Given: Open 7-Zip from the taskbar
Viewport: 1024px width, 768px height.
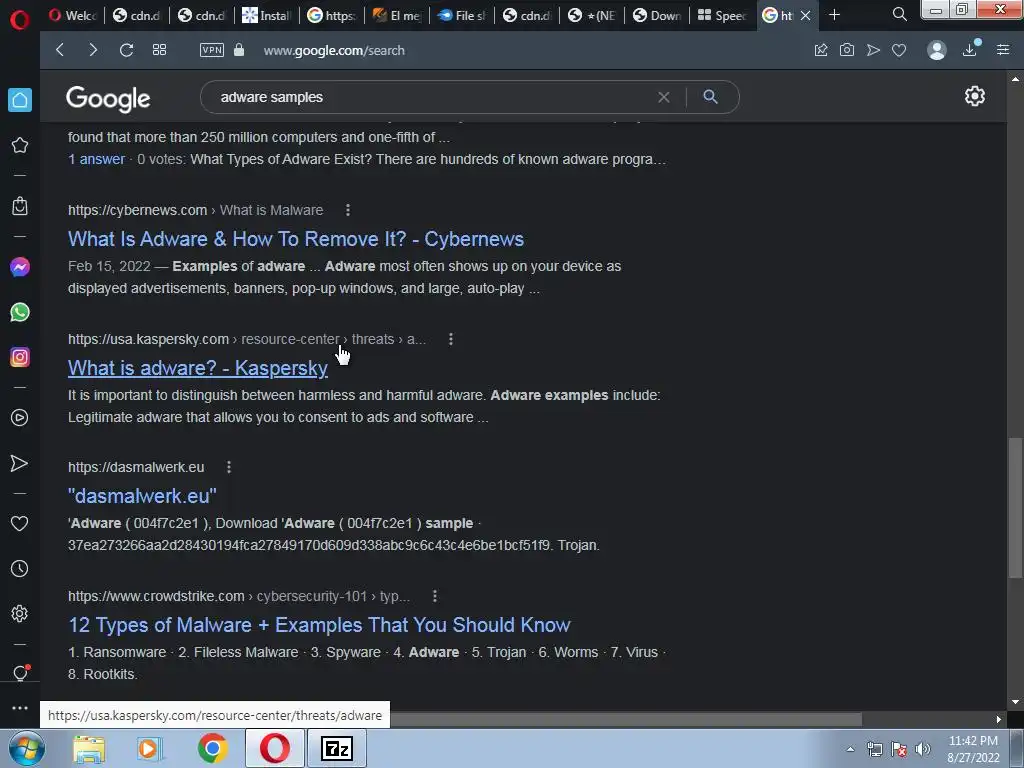Looking at the screenshot, I should pyautogui.click(x=337, y=748).
